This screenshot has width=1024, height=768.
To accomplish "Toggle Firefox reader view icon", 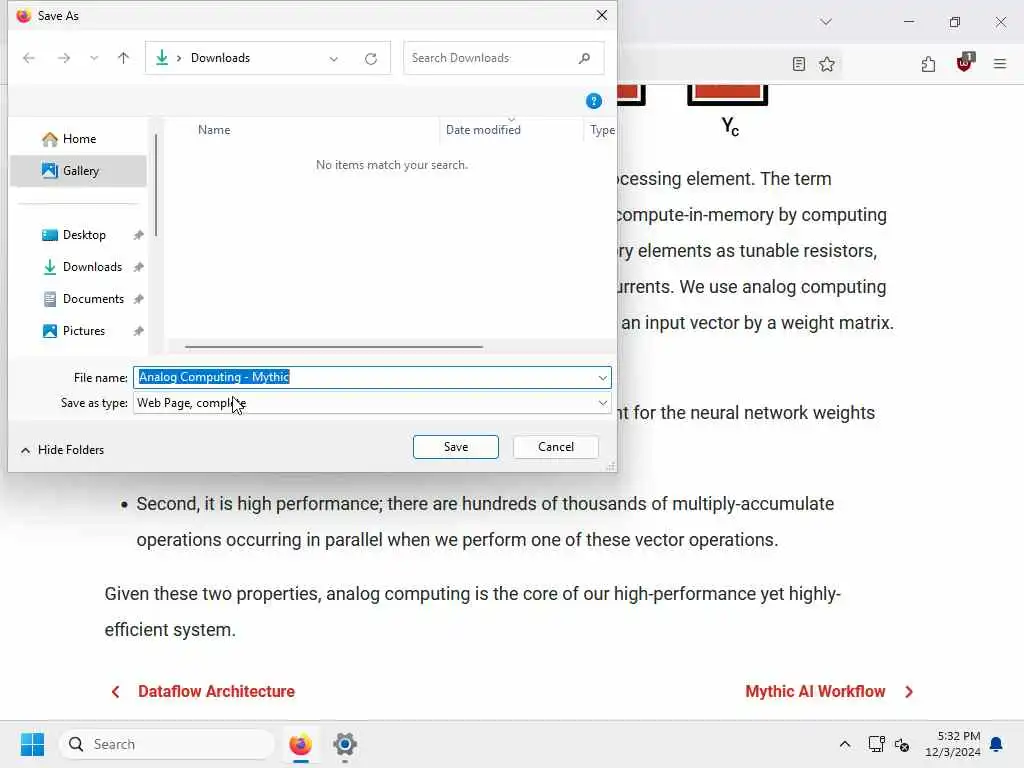I will 799,64.
